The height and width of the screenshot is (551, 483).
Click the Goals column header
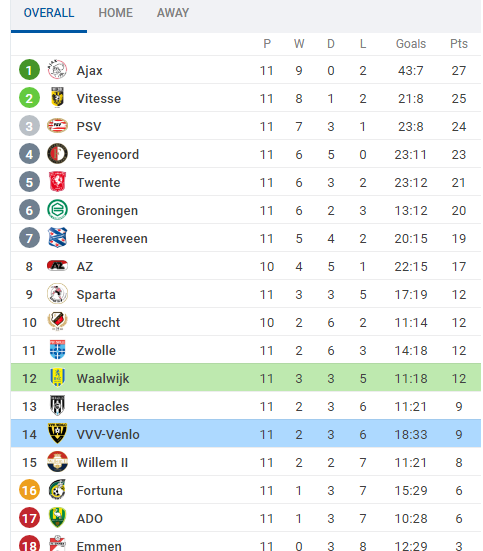(411, 44)
